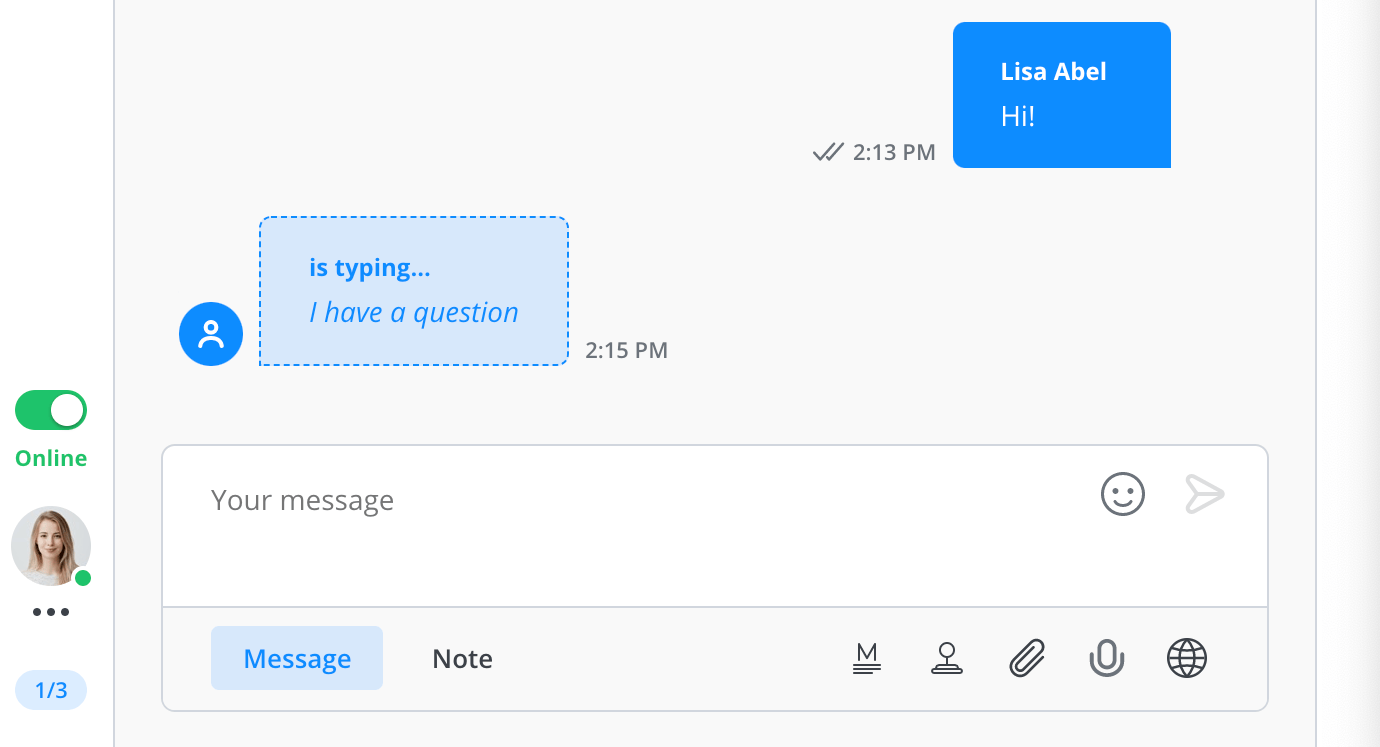Click the agent profile picture
The image size is (1380, 747).
pyautogui.click(x=51, y=546)
